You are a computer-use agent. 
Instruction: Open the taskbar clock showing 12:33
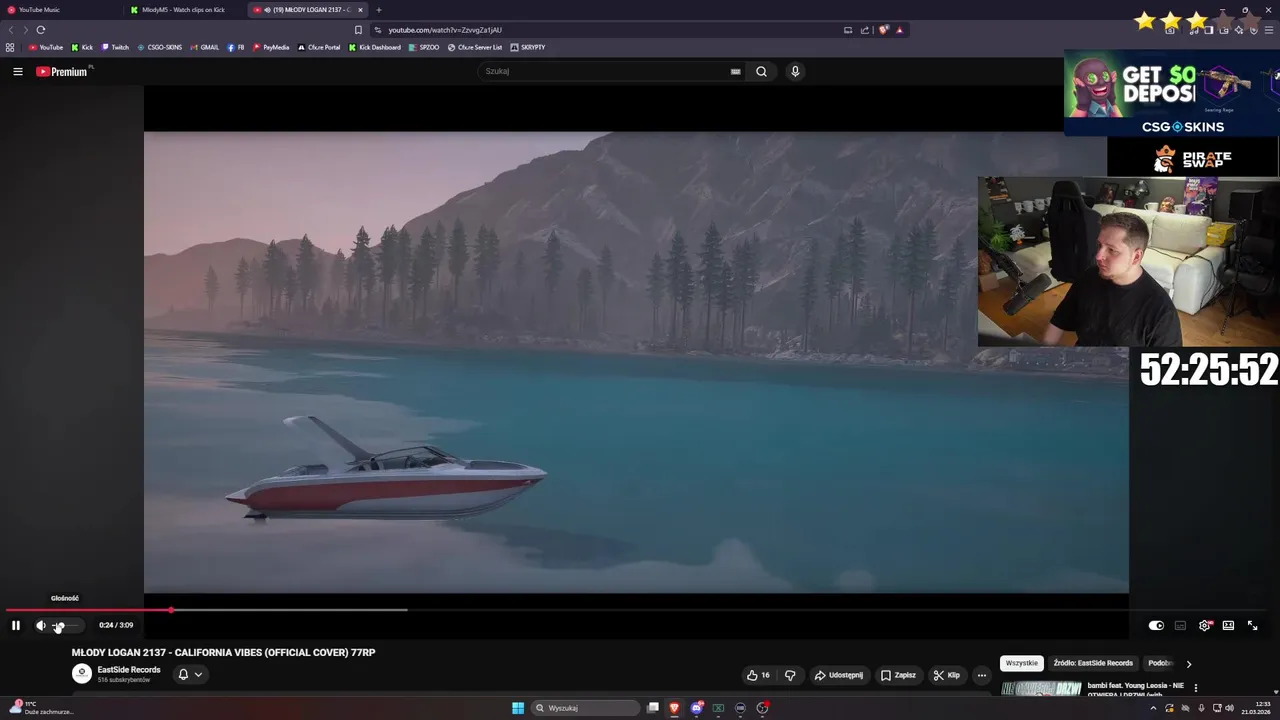[1257, 708]
